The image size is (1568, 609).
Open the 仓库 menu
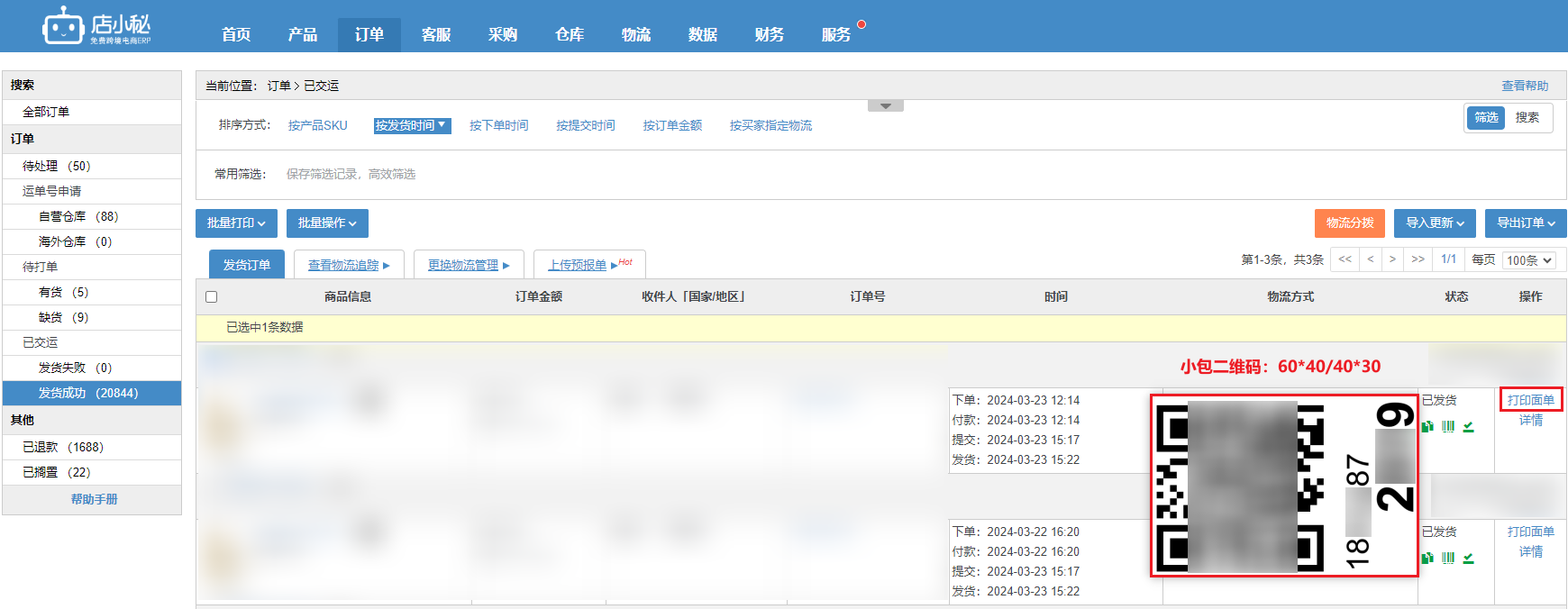(x=570, y=34)
